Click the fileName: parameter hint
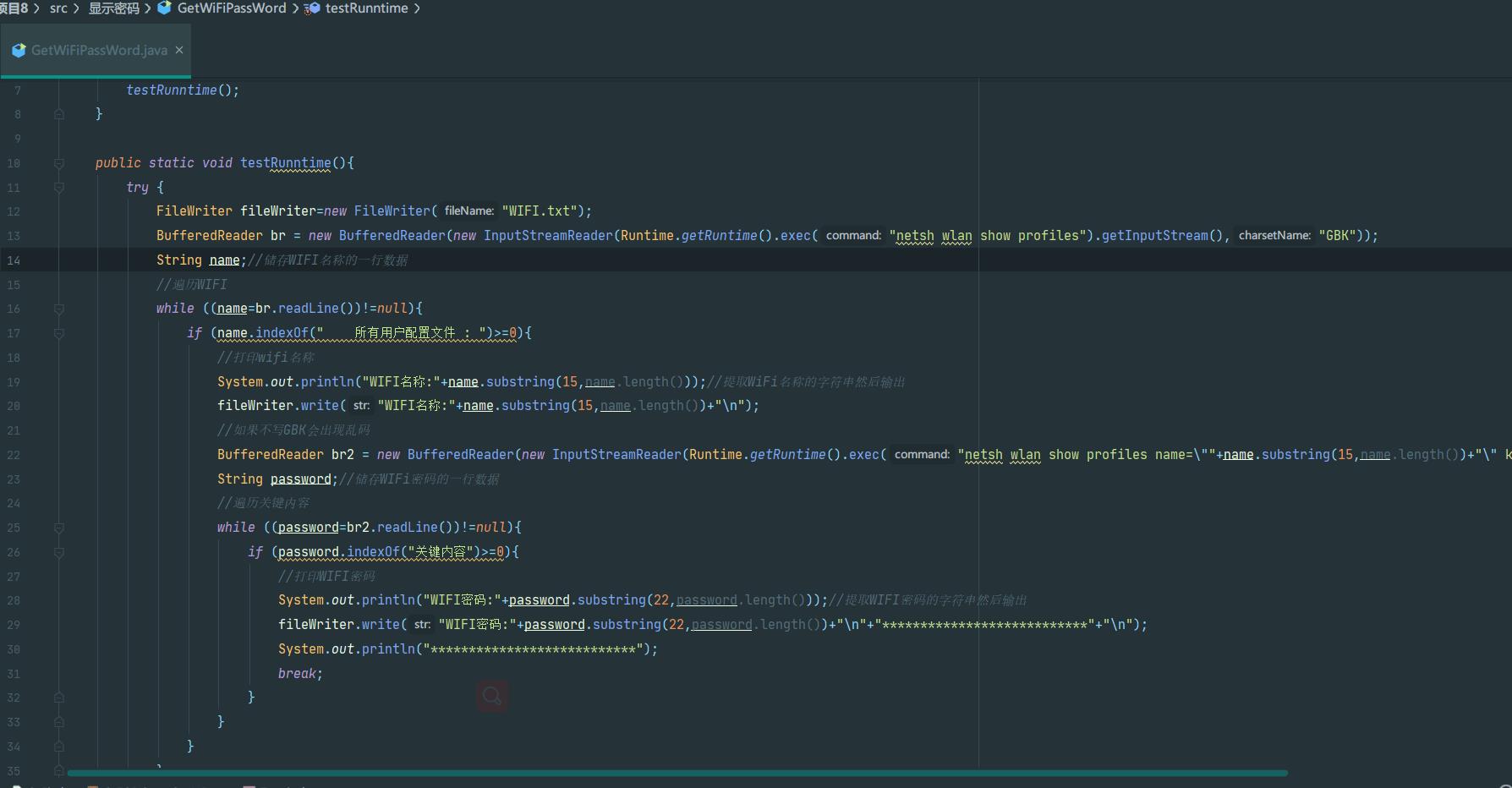 pos(469,211)
